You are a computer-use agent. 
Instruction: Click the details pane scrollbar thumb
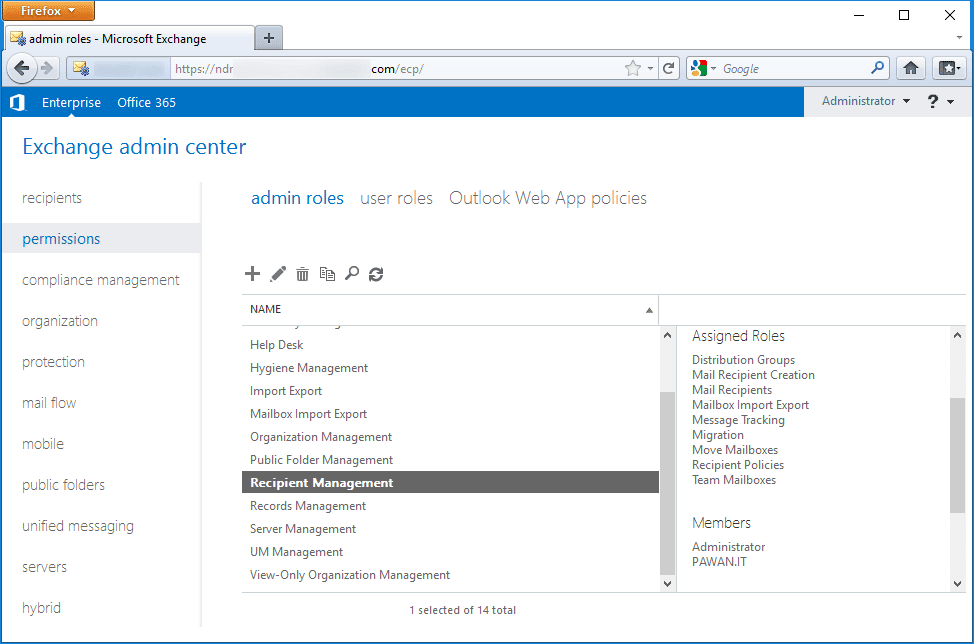957,455
